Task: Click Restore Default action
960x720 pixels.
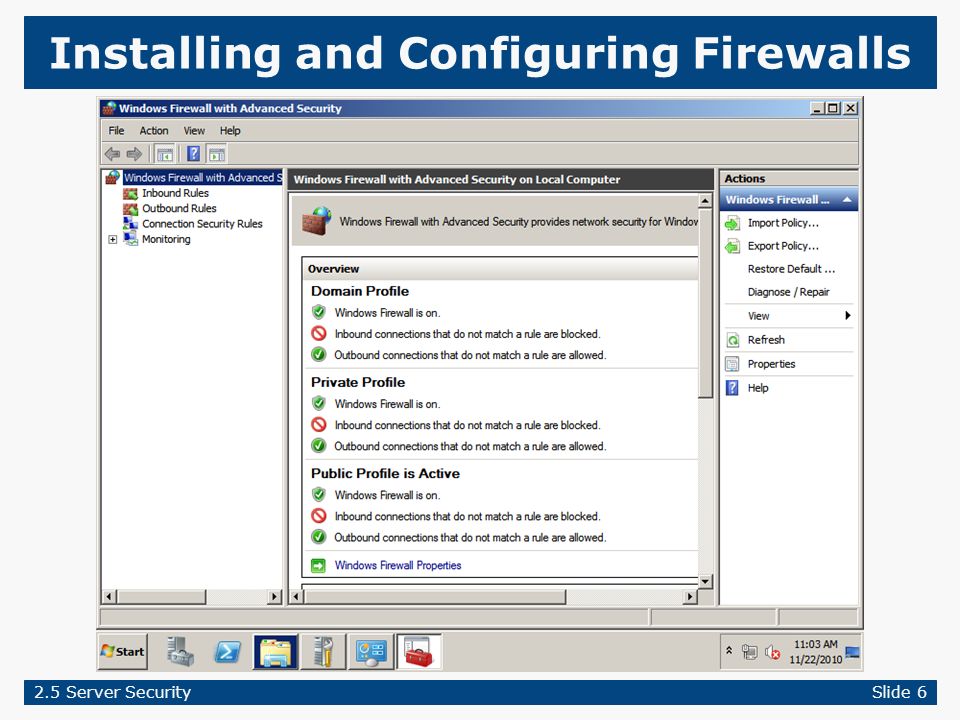Action: [791, 269]
